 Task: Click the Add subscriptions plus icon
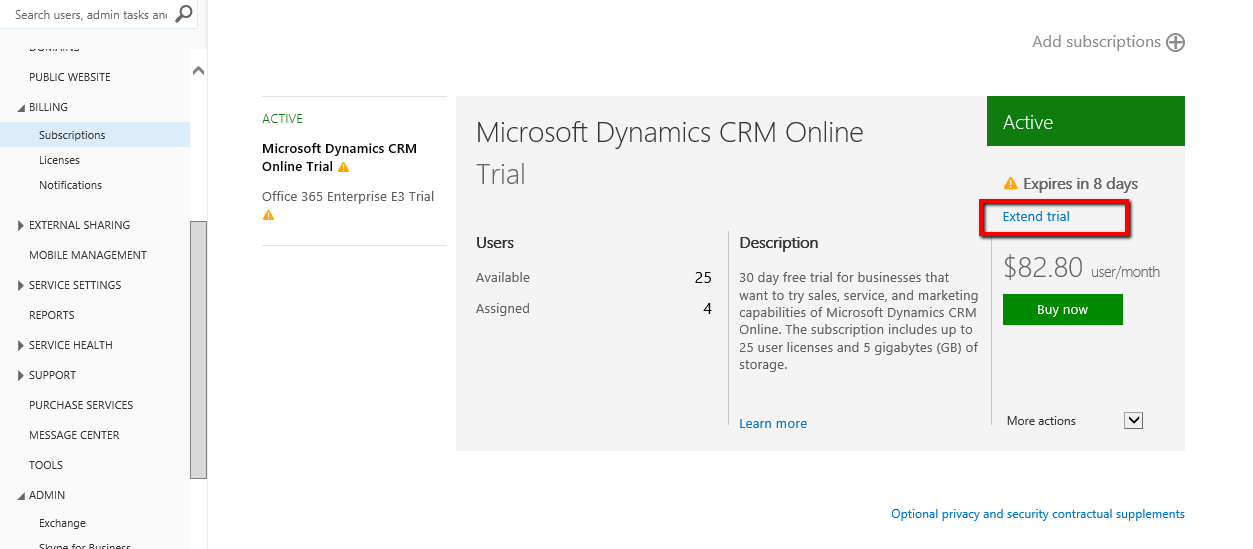1176,42
